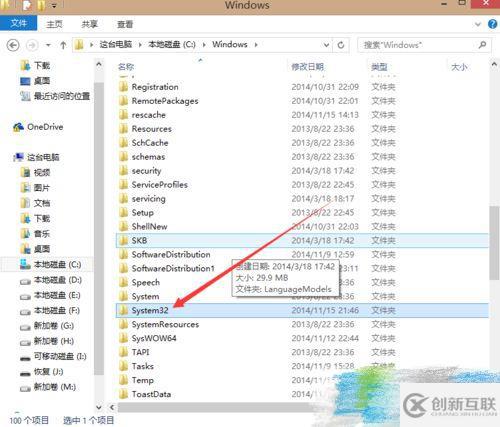500x427 pixels.
Task: Click the Forward navigation arrow
Action: pos(32,45)
